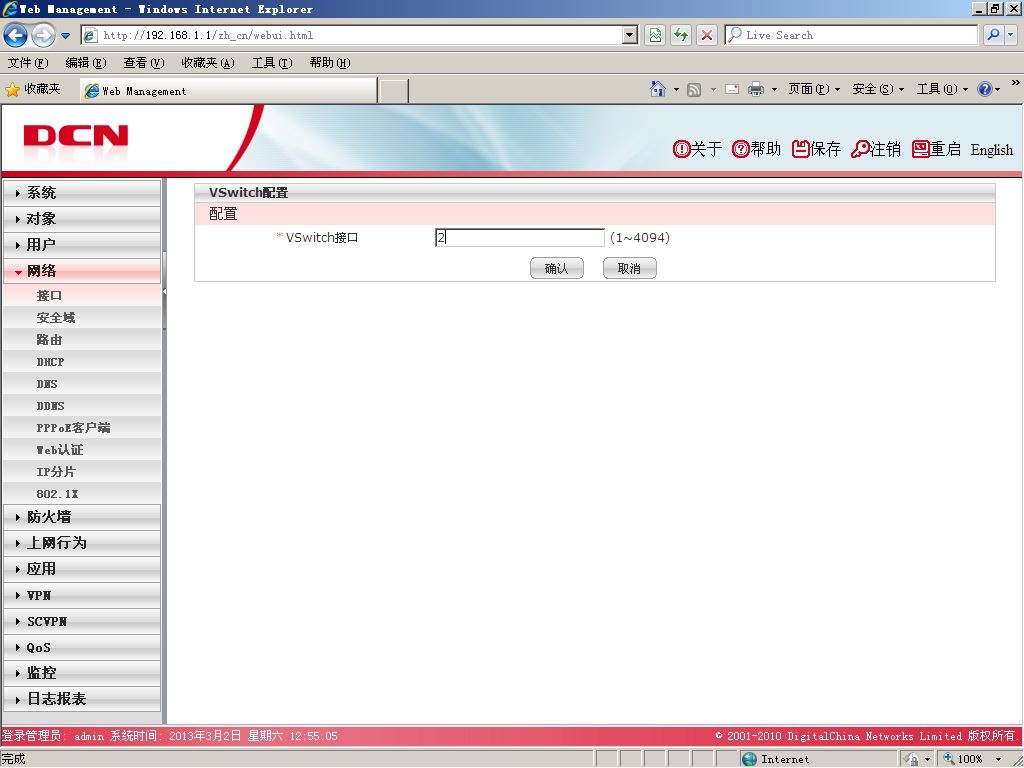Image resolution: width=1024 pixels, height=768 pixels.
Task: Open the recent pages dropdown arrow
Action: (65, 36)
